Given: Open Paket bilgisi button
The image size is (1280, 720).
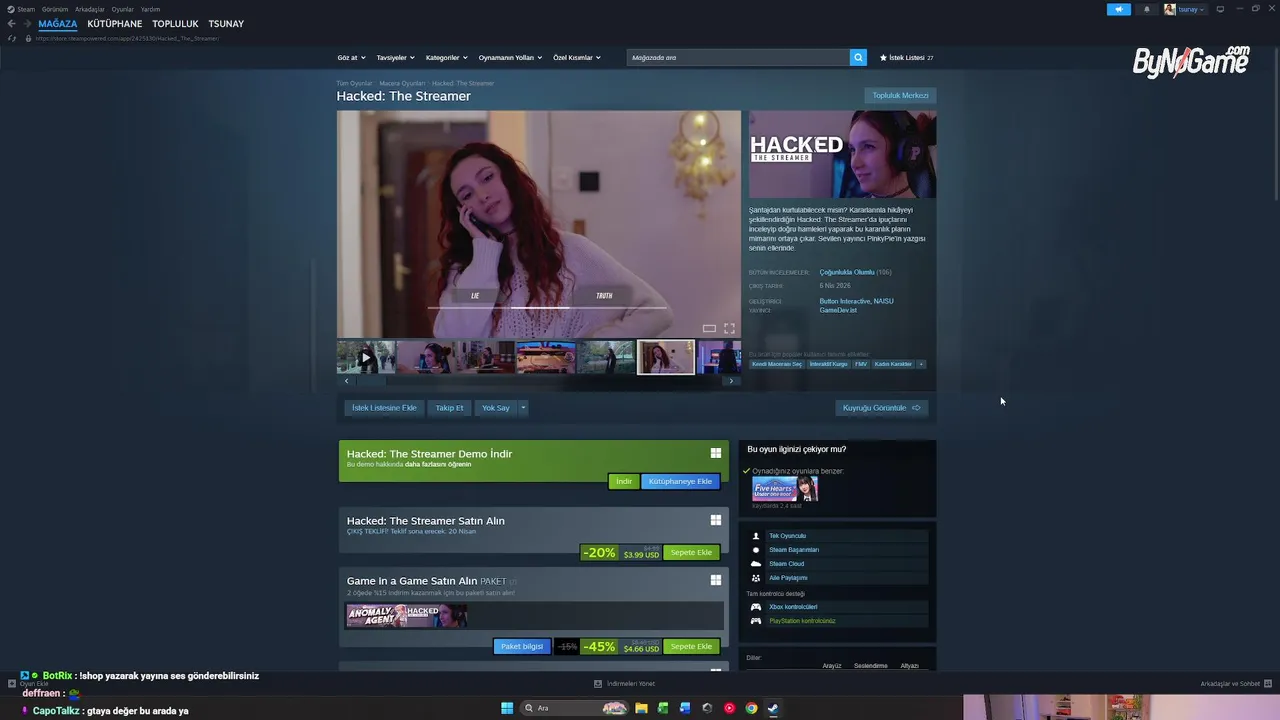Looking at the screenshot, I should [x=522, y=646].
